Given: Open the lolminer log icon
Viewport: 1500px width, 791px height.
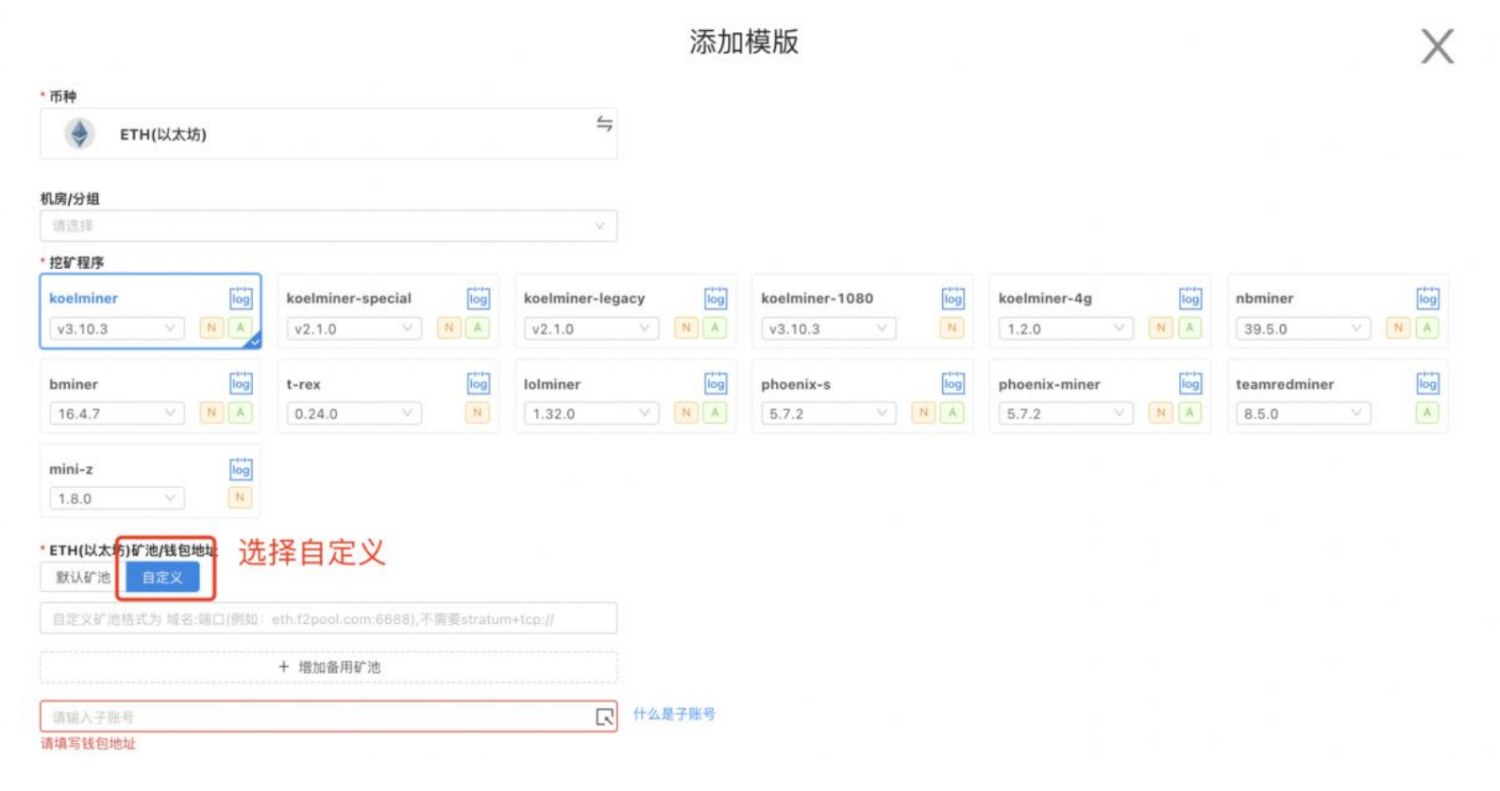Looking at the screenshot, I should coord(716,383).
